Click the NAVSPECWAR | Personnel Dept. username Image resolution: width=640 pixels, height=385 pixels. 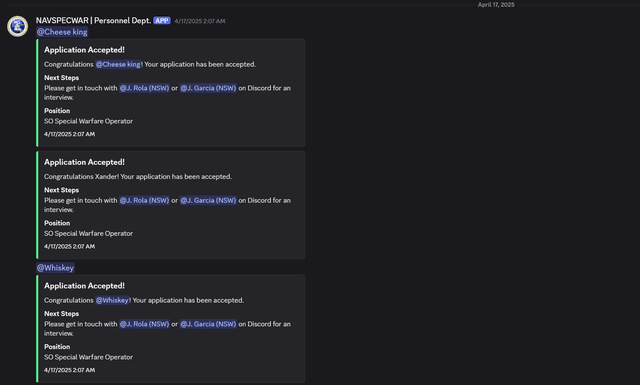pyautogui.click(x=93, y=20)
